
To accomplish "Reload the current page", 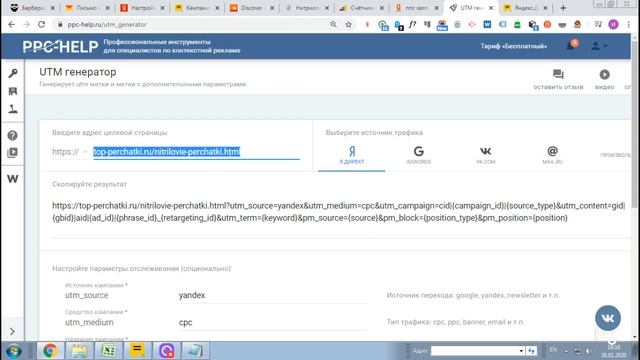I will 42,24.
